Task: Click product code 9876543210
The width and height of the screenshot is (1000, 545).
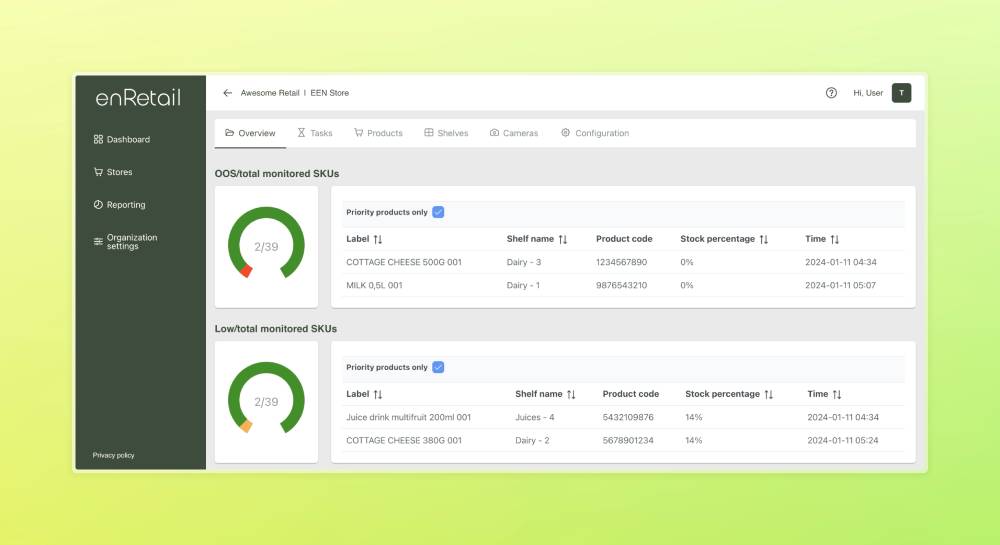Action: pos(621,286)
